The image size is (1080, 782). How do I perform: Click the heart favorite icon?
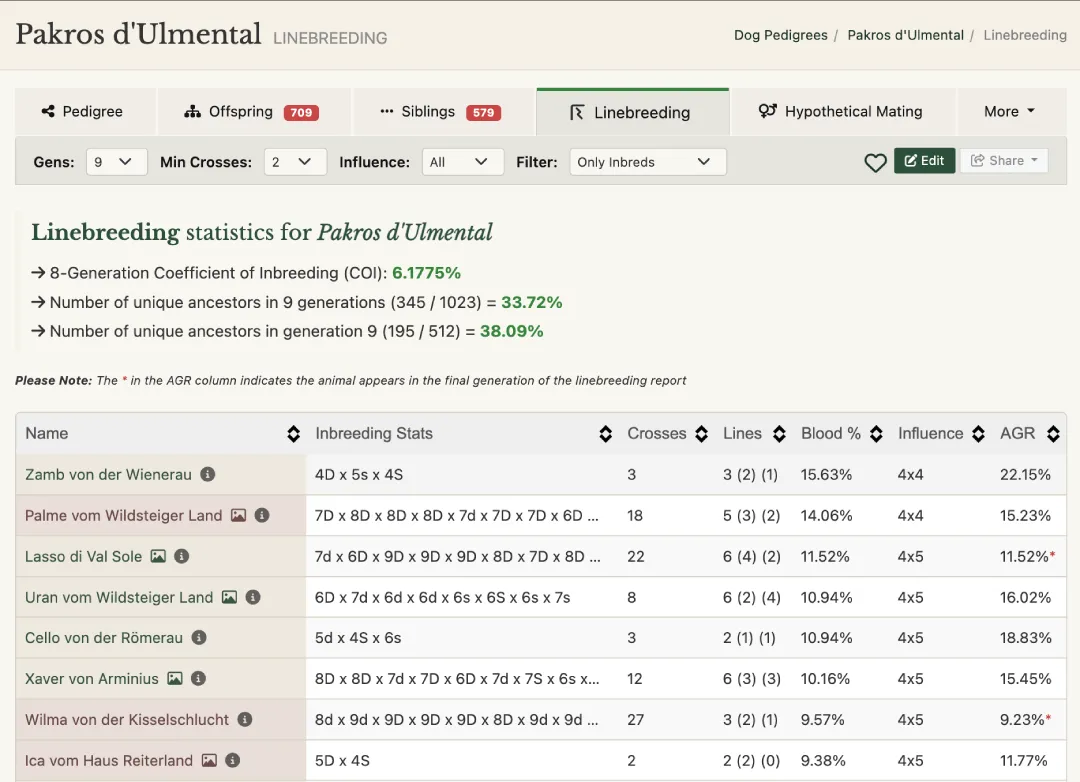[x=875, y=163]
